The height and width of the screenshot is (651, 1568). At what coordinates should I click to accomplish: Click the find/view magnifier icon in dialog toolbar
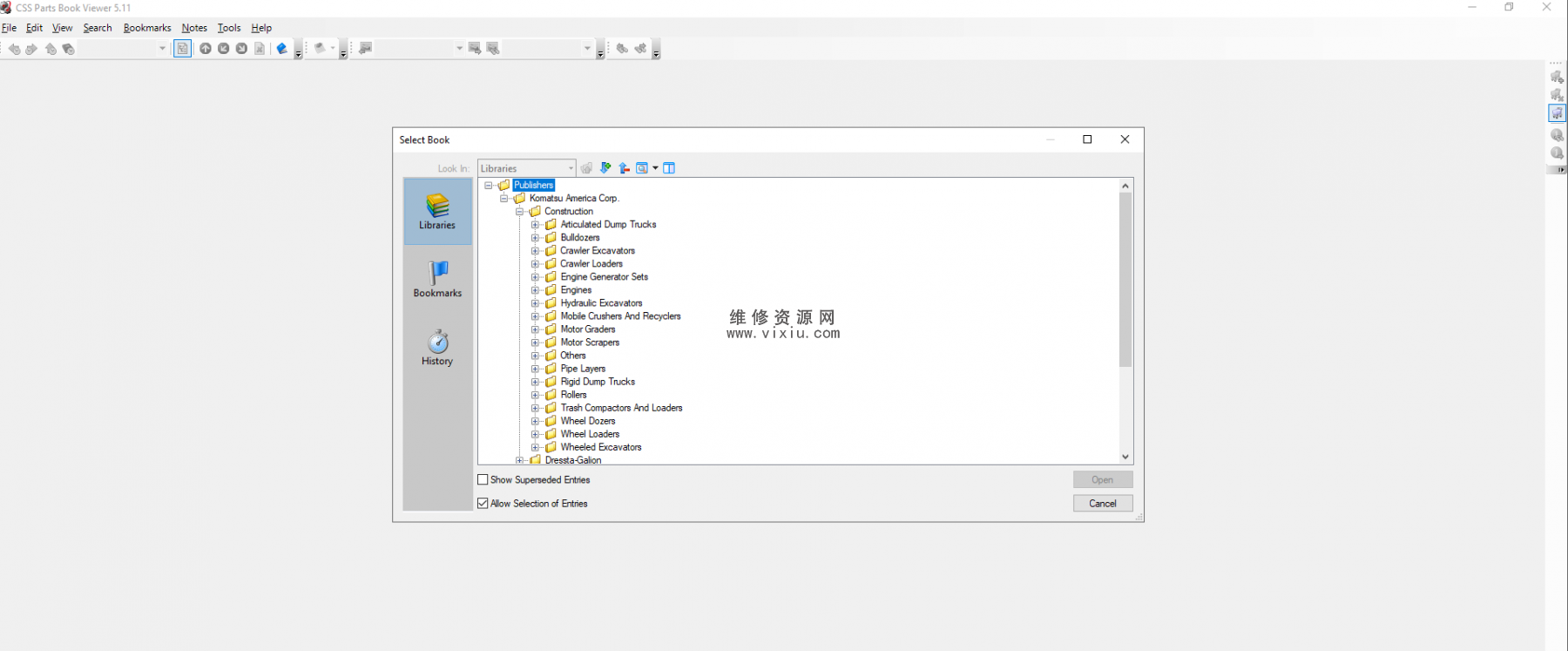click(x=642, y=168)
